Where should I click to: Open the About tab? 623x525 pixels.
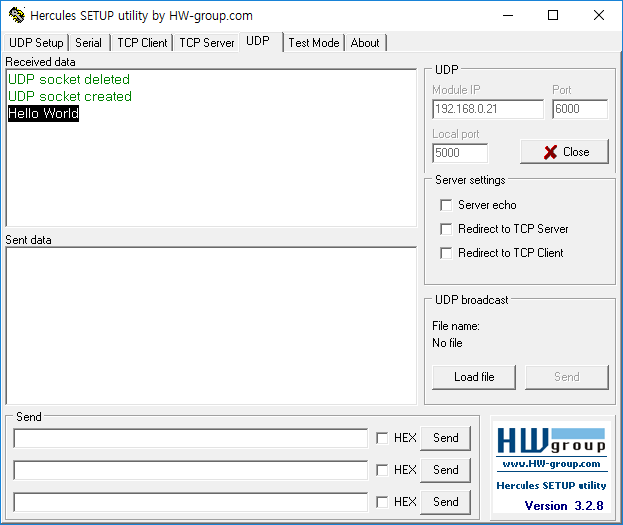[x=365, y=43]
